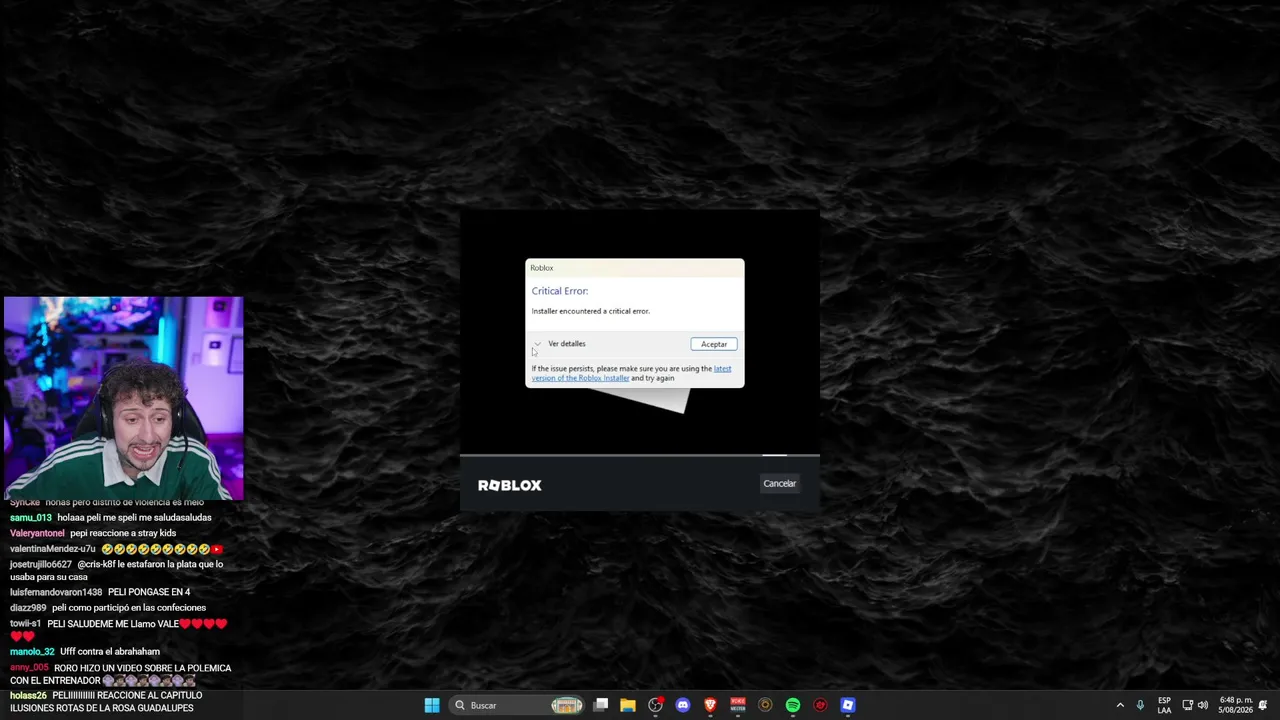Click chat username samu_013
The width and height of the screenshot is (1280, 720).
pyautogui.click(x=31, y=518)
